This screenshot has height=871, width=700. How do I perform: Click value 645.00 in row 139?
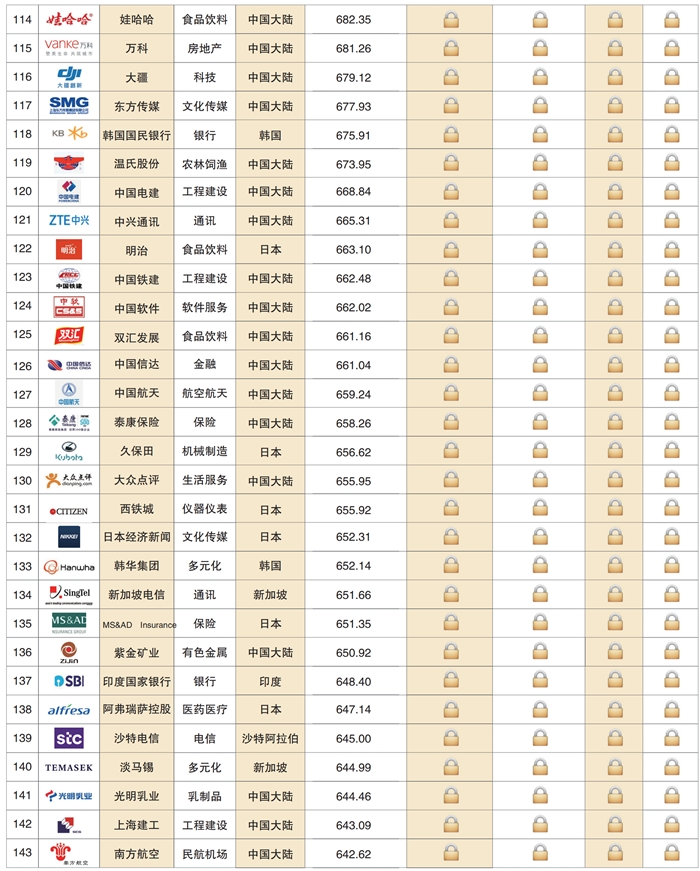(353, 739)
